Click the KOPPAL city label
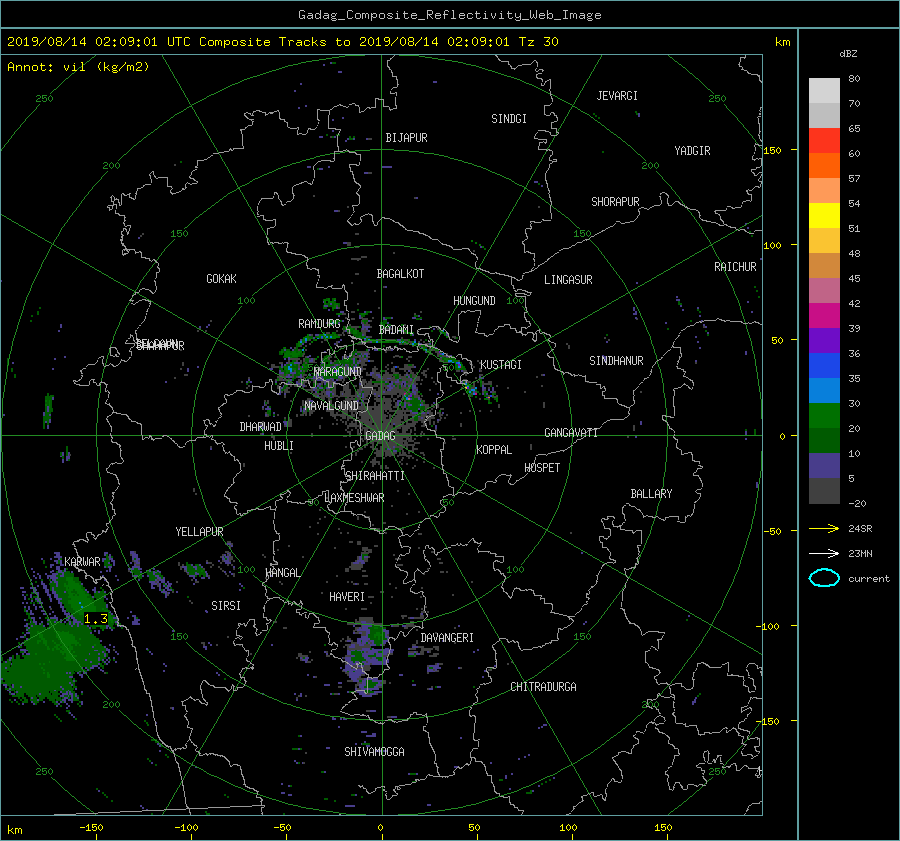 (x=494, y=450)
